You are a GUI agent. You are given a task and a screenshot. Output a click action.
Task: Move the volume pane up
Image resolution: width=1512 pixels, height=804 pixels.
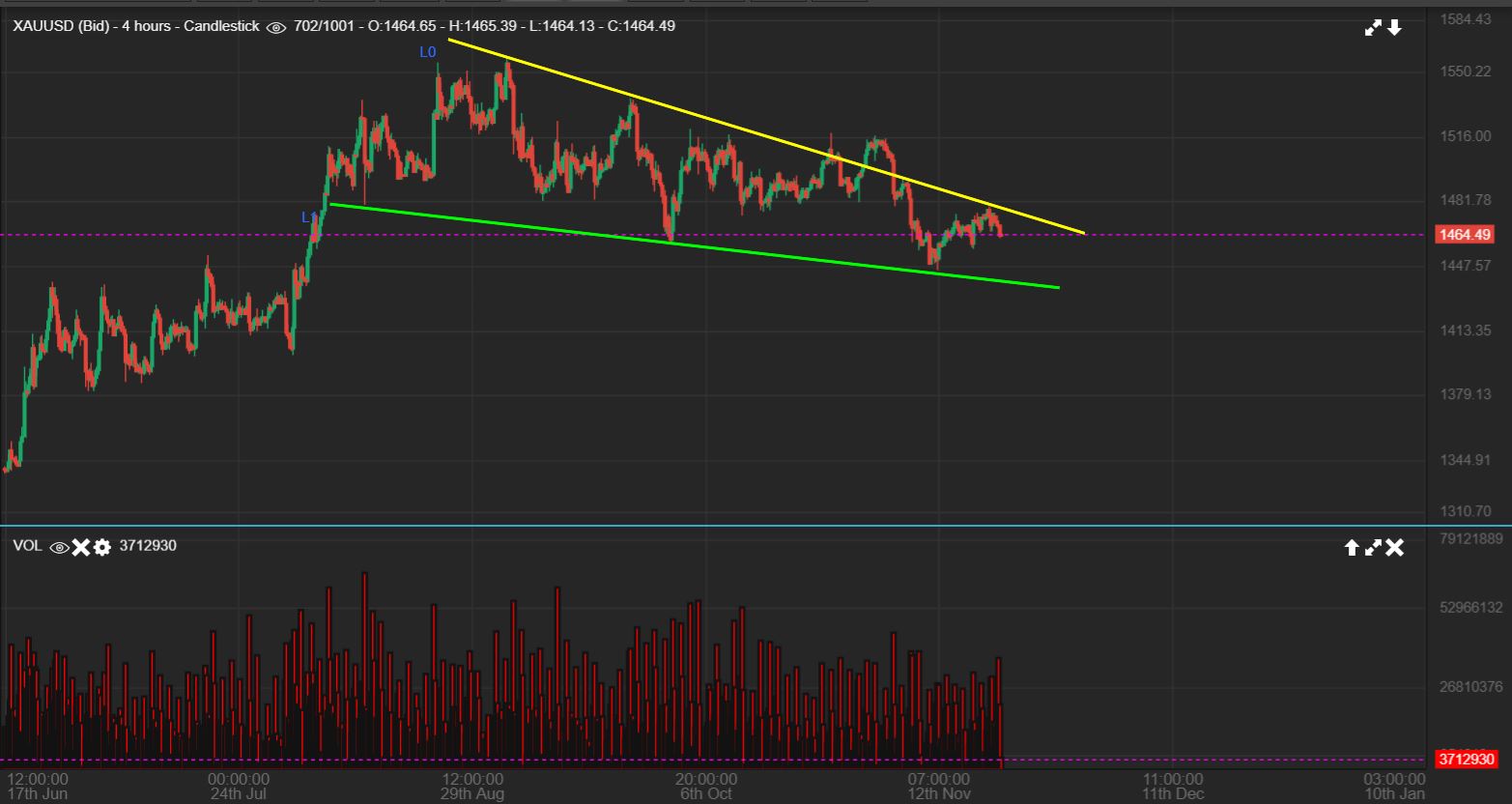click(1352, 548)
